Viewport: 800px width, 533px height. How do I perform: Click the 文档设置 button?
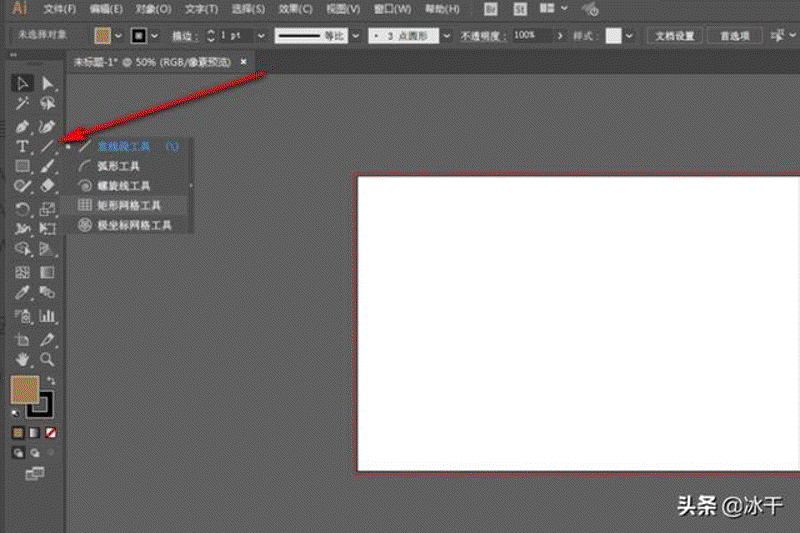(x=674, y=36)
